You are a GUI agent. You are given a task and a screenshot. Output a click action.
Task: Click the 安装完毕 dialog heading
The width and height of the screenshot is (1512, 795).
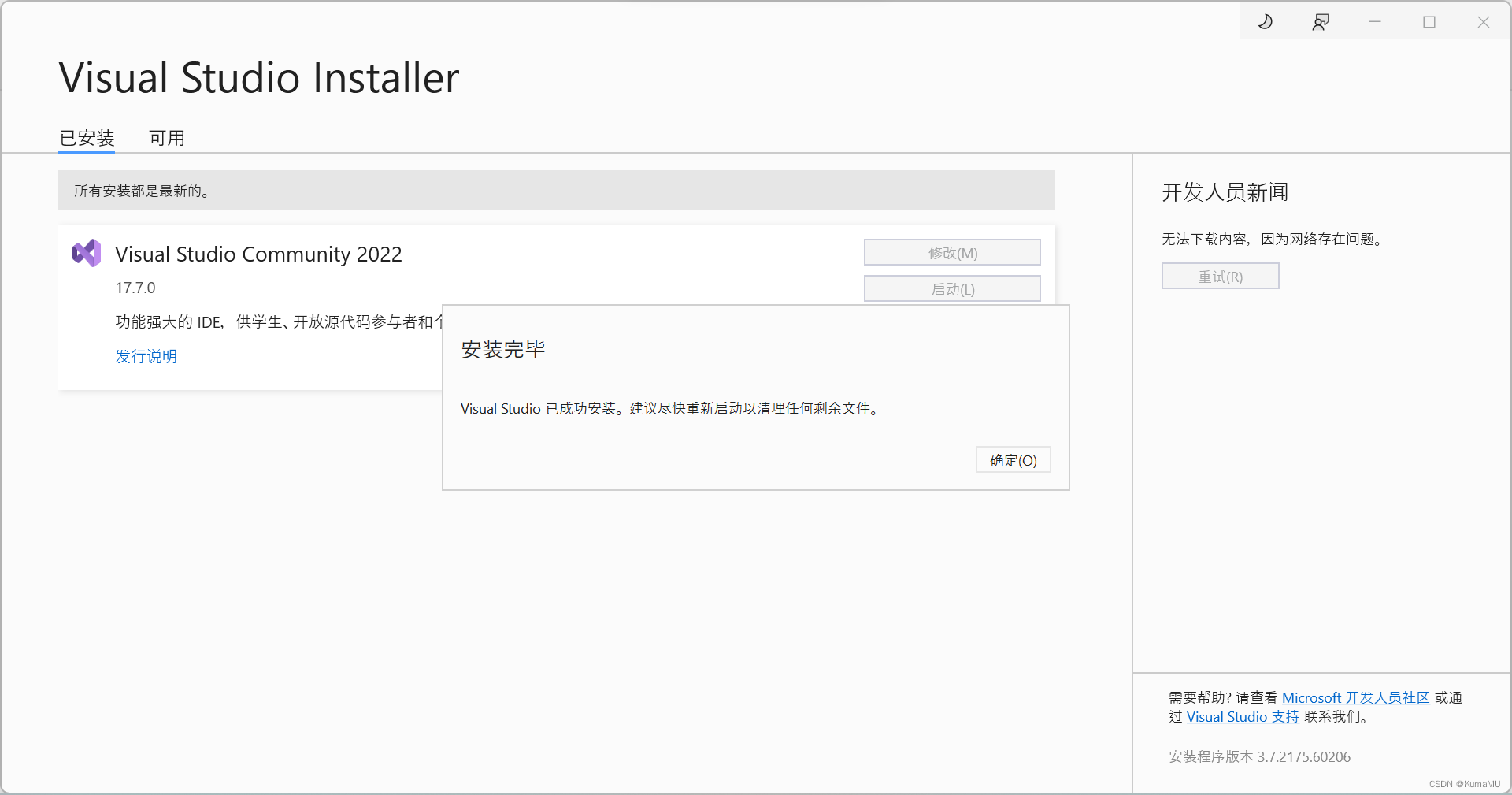tap(503, 349)
